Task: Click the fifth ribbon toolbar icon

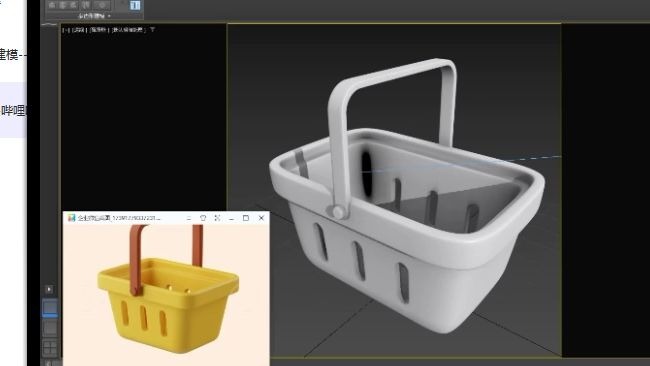Action: (102, 5)
